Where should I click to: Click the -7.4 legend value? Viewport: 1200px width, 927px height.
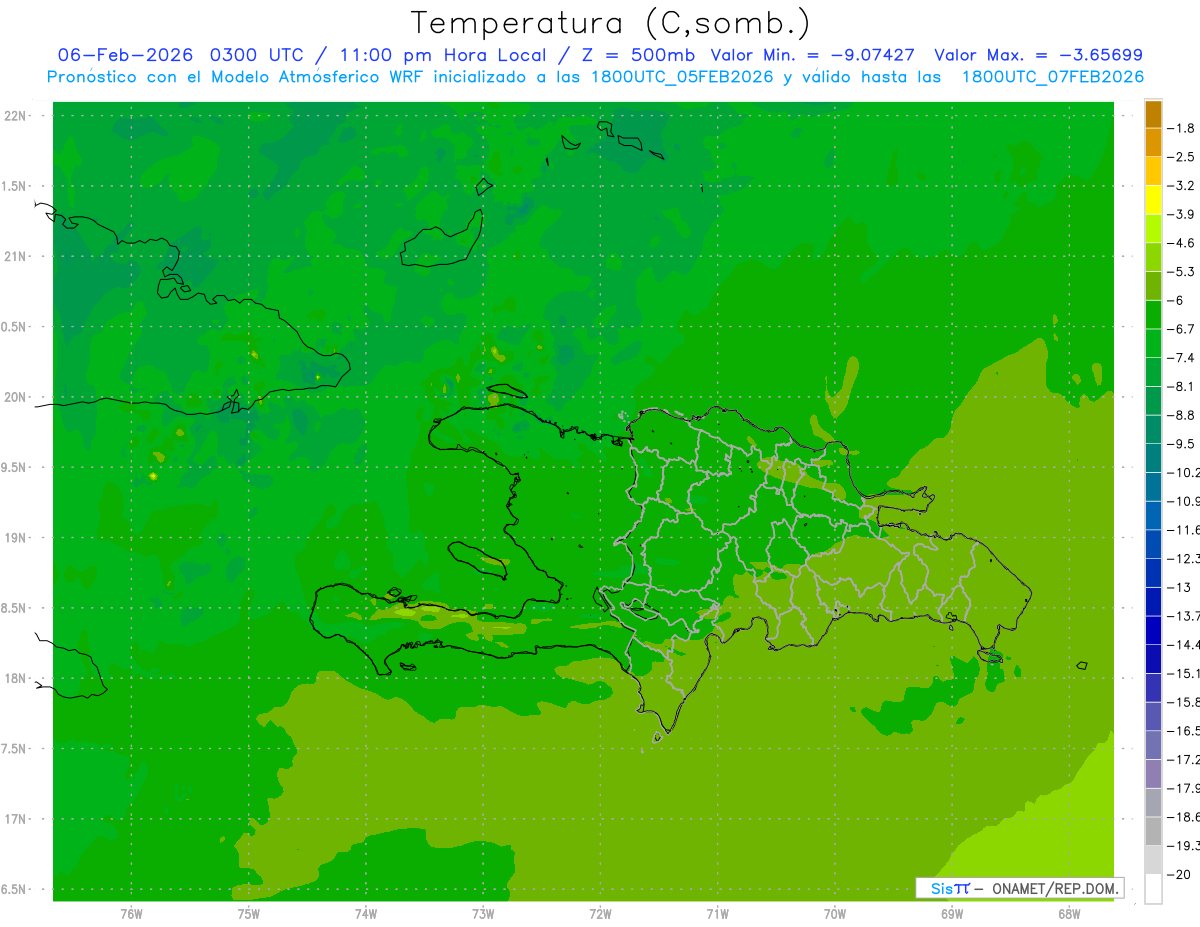pos(1182,358)
